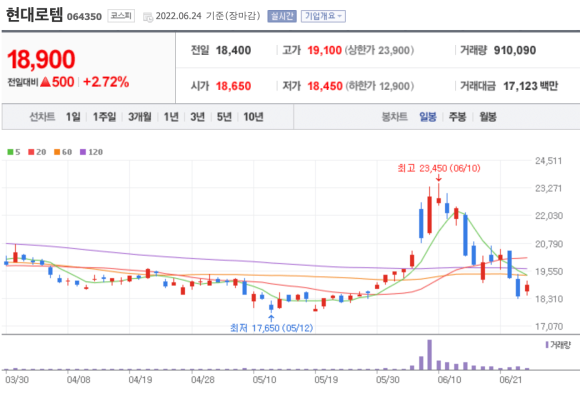Click the 03/30 date axis label
This screenshot has width=580, height=393.
point(17,380)
